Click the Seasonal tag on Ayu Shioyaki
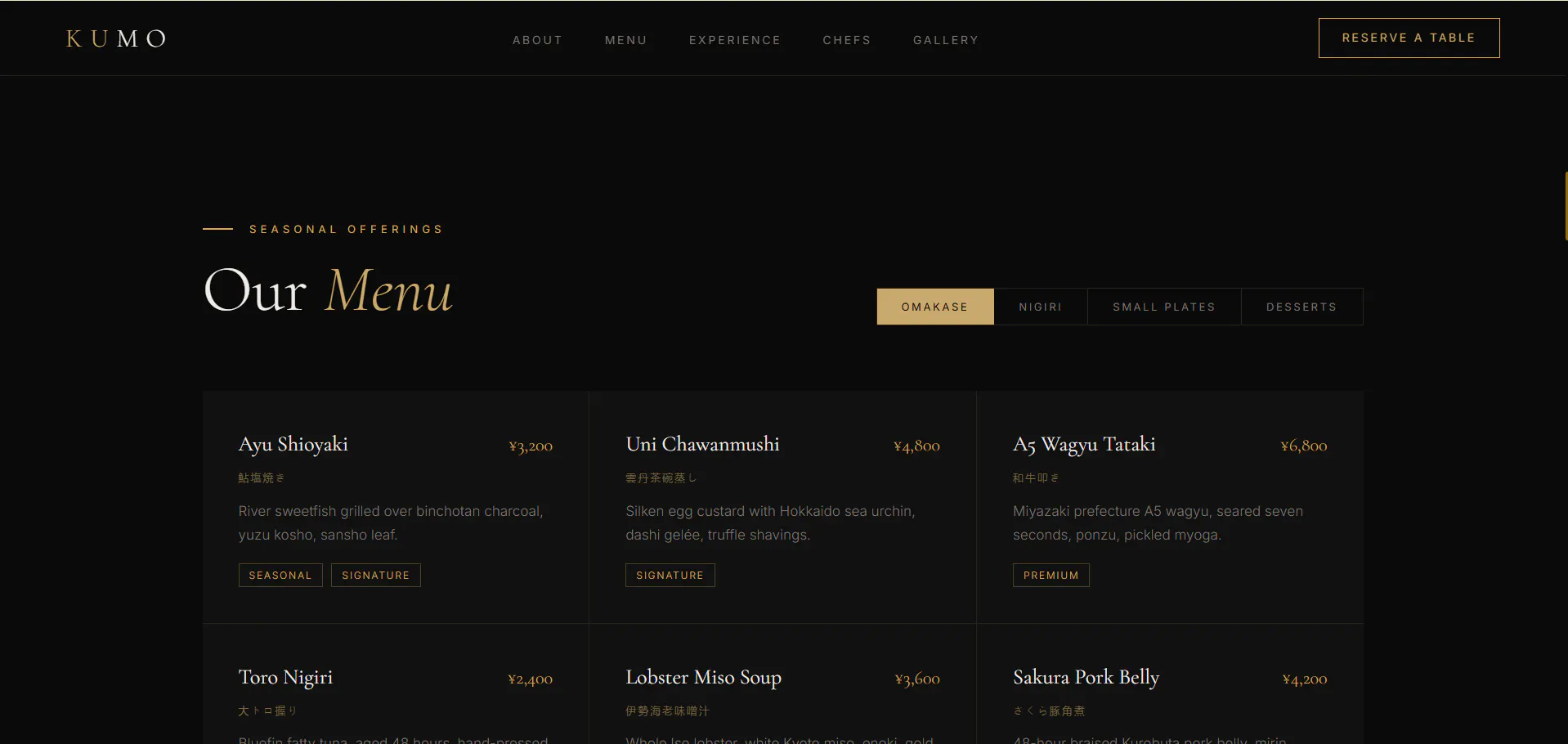The image size is (1568, 744). [x=280, y=575]
